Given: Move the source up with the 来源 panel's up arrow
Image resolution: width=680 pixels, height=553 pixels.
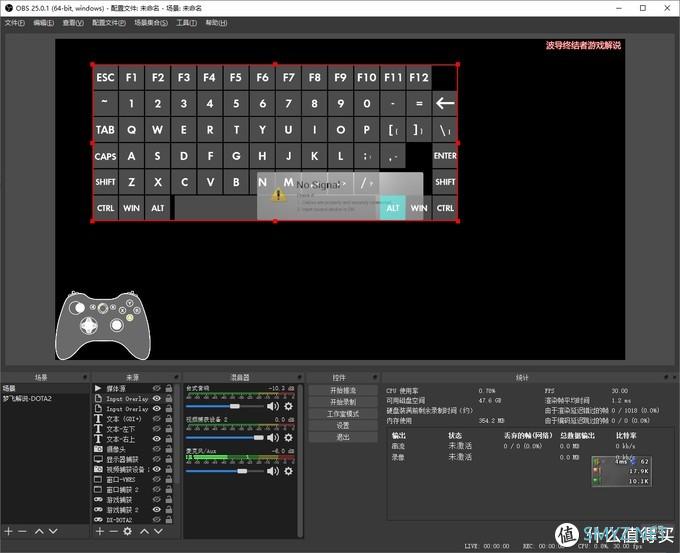Looking at the screenshot, I should [144, 531].
